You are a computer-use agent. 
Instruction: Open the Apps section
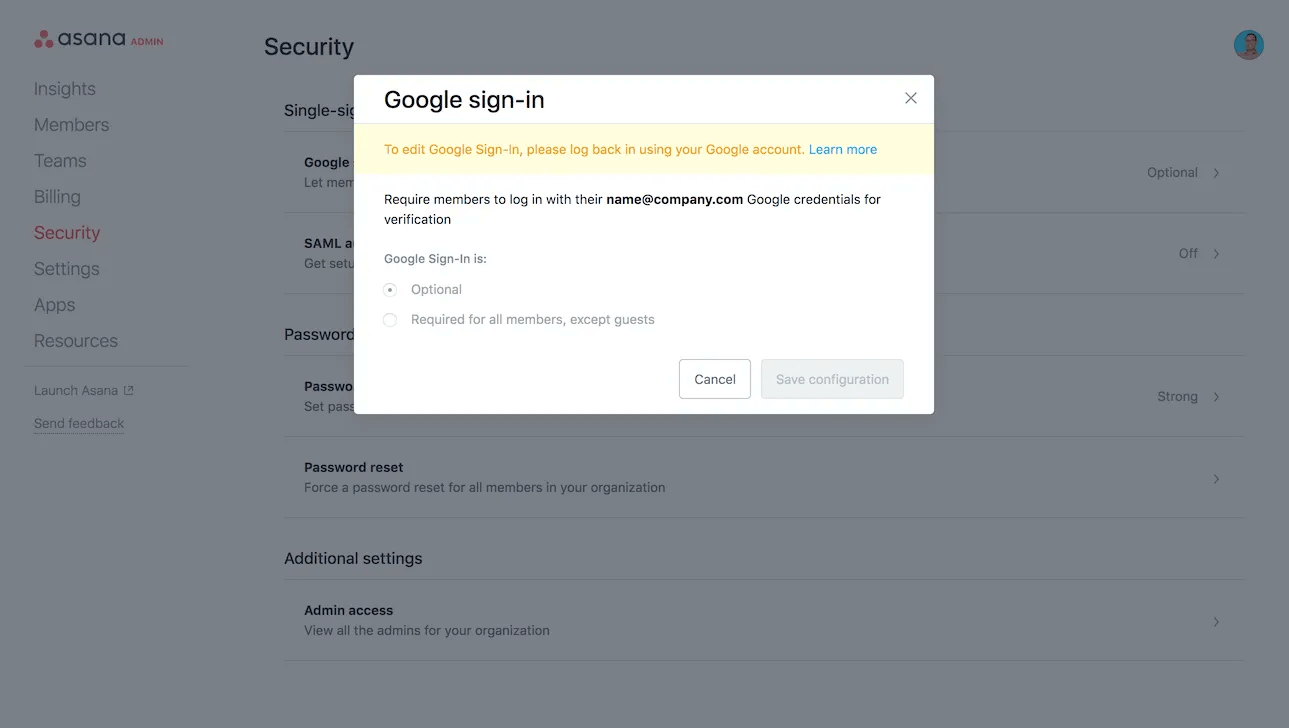tap(54, 304)
